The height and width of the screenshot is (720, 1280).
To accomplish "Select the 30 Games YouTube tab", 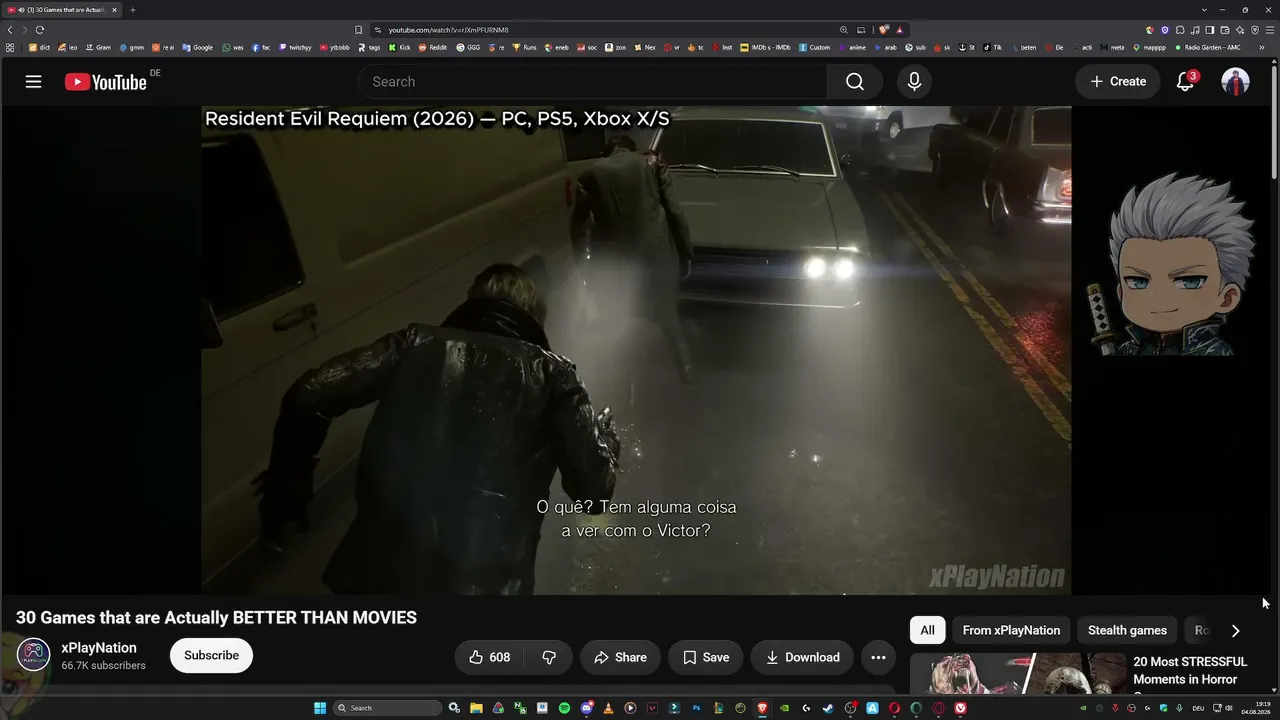I will (62, 10).
